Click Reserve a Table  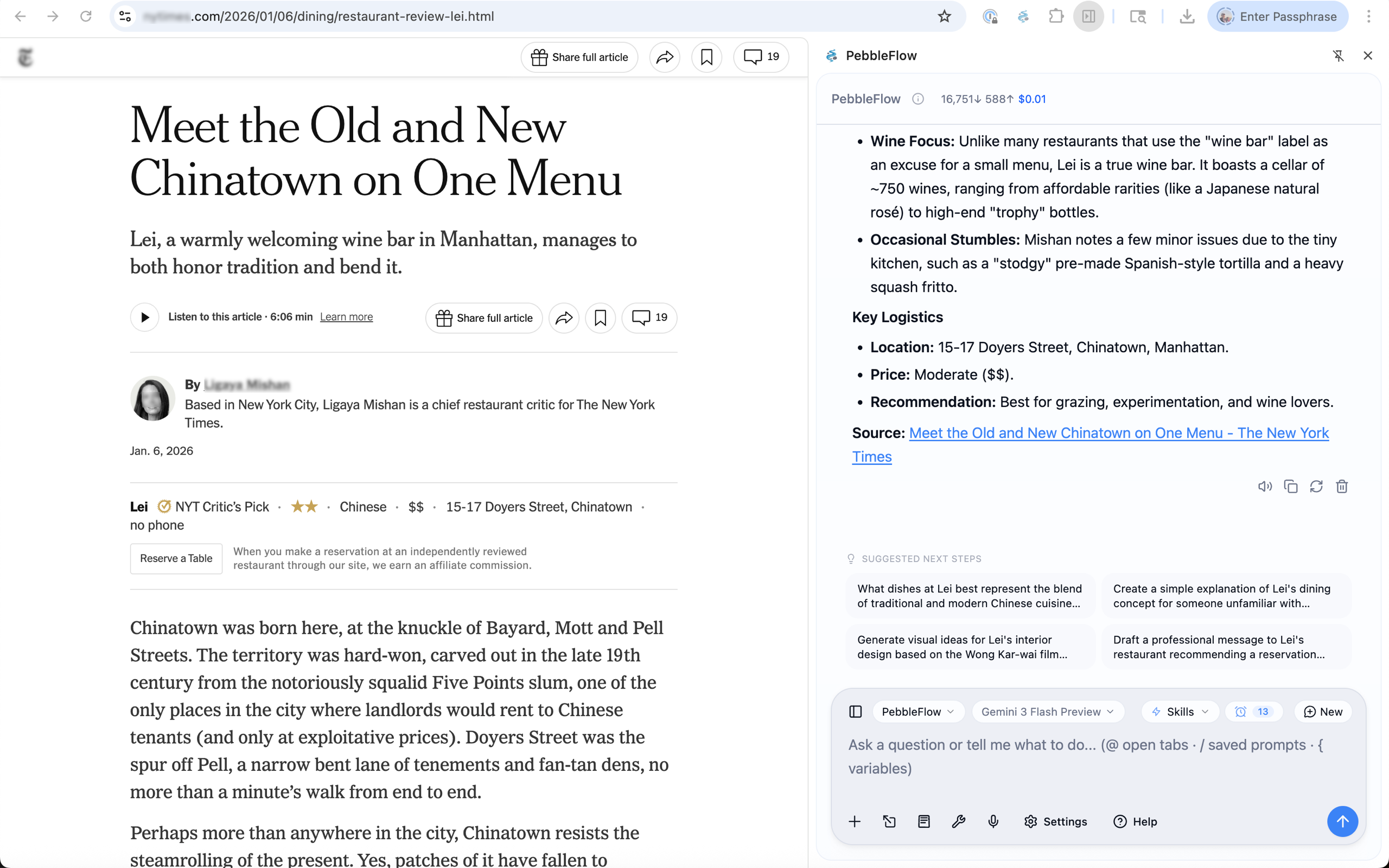point(176,558)
